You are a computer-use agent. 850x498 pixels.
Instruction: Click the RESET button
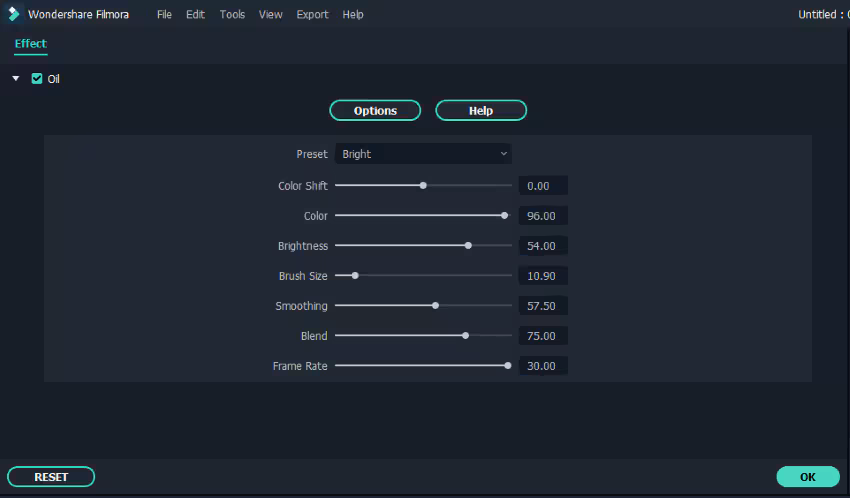pos(51,477)
